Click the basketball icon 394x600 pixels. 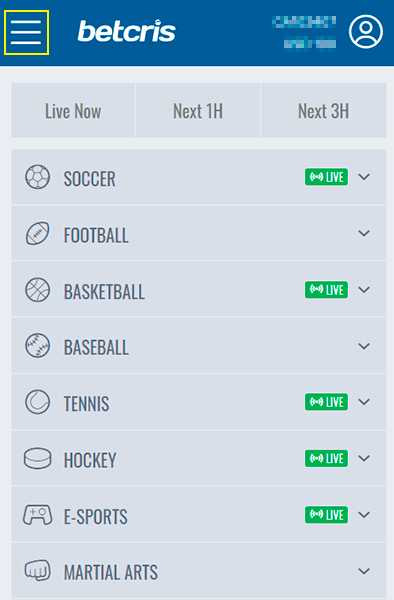click(37, 290)
